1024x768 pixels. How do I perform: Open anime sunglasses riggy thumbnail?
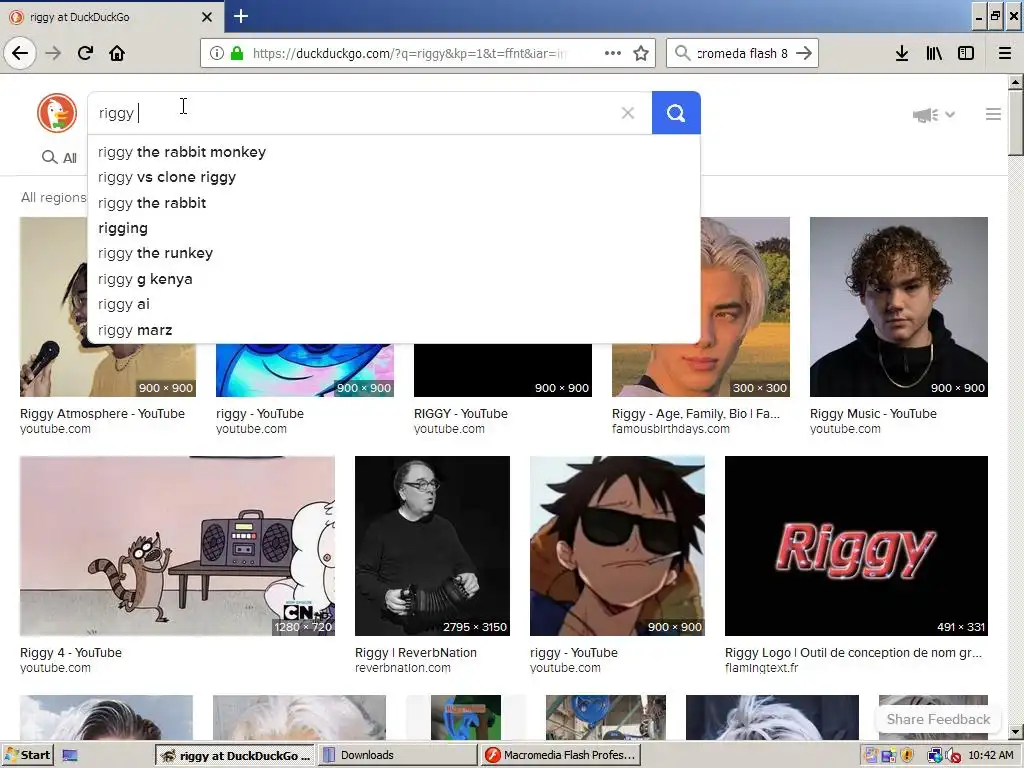point(617,546)
